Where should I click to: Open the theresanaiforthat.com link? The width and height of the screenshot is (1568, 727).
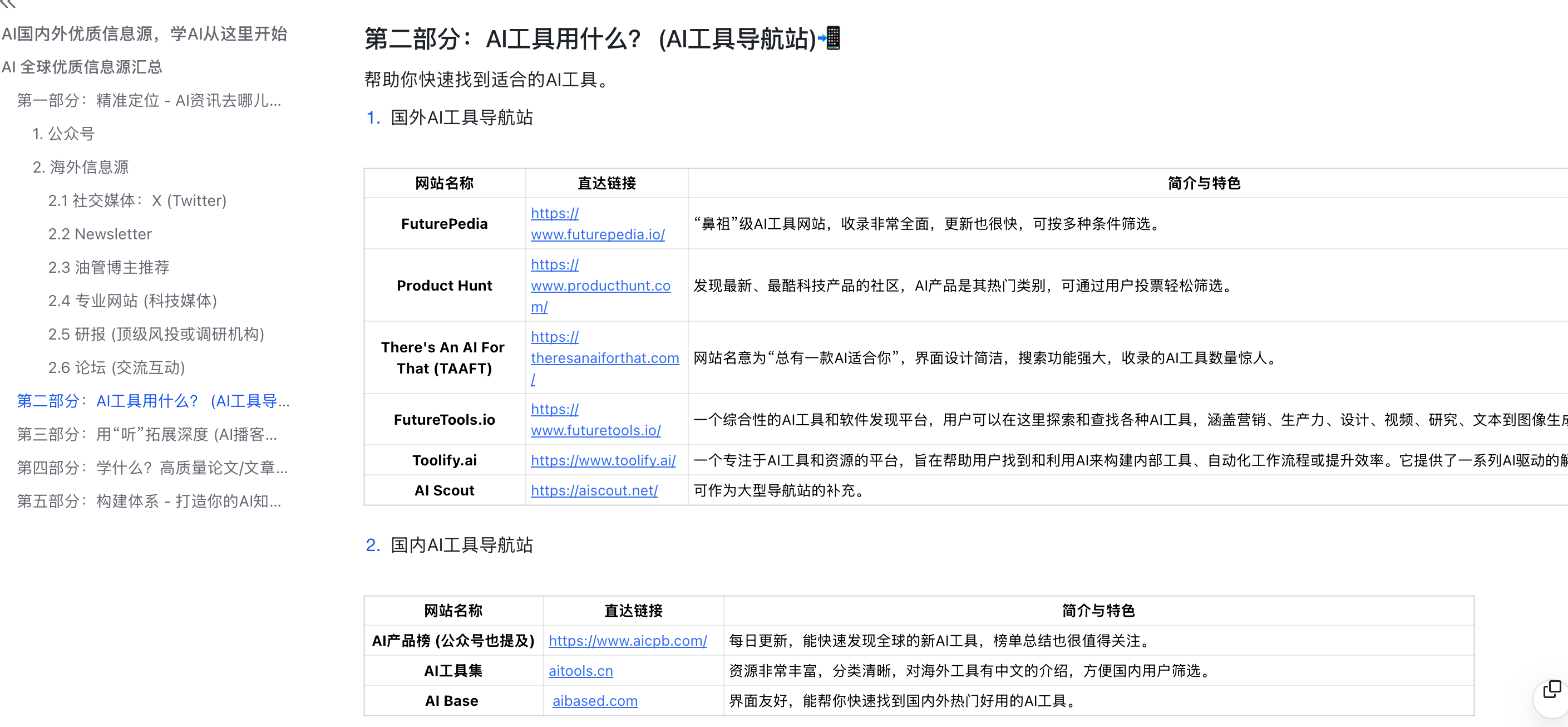coord(604,358)
